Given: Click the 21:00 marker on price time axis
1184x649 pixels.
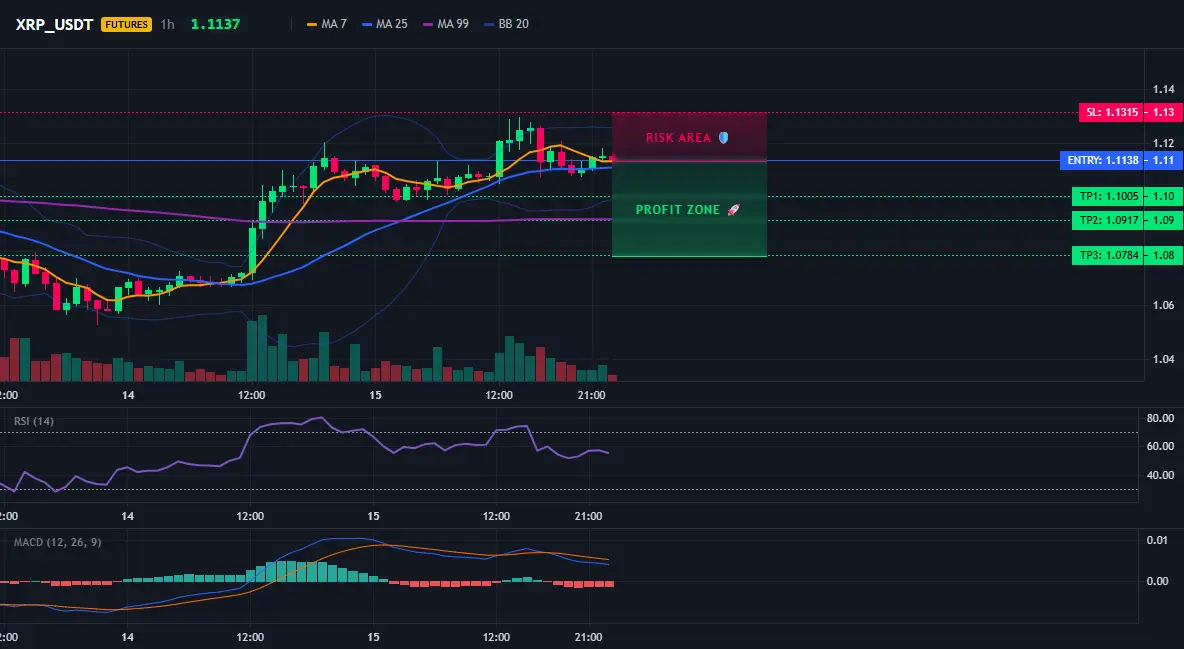Looking at the screenshot, I should tap(591, 395).
